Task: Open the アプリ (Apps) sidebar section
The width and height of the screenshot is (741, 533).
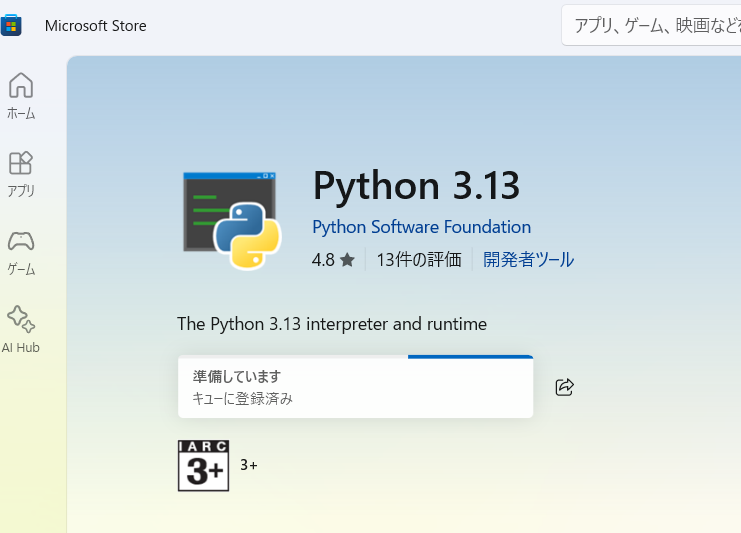Action: click(21, 174)
